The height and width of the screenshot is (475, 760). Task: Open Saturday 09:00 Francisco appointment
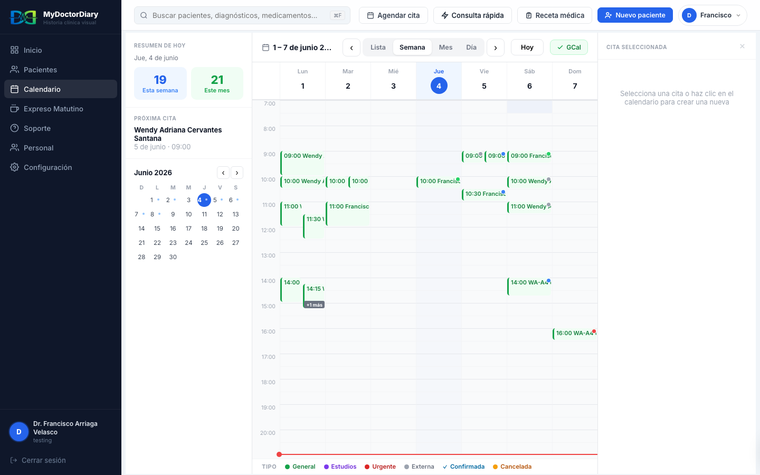pos(529,156)
